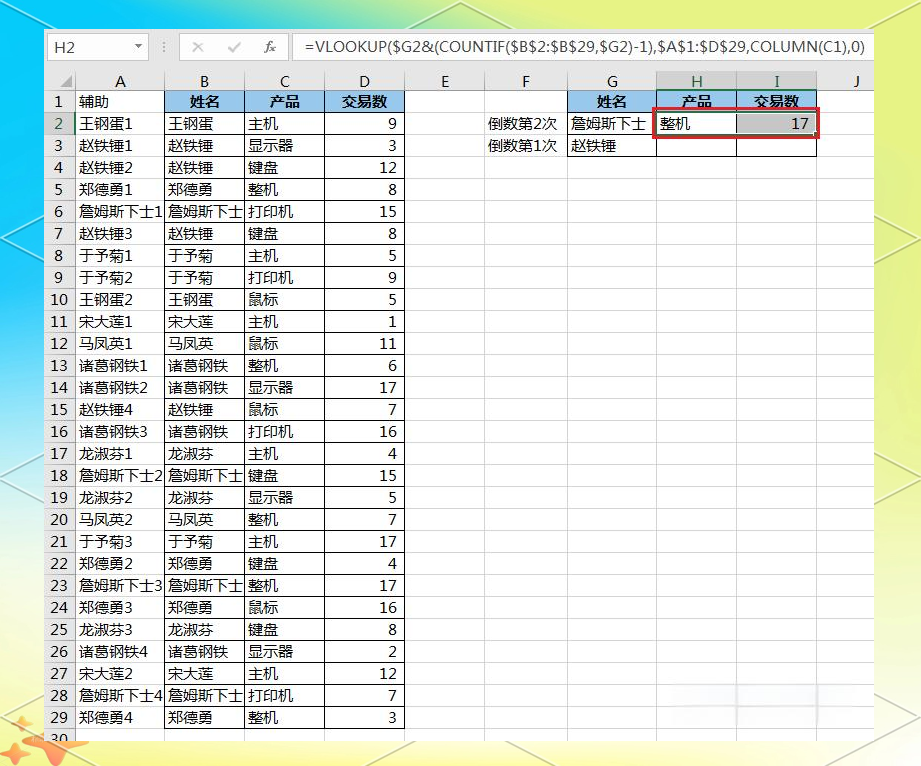
Task: Expand the Name Box dropdown arrow
Action: [x=138, y=46]
